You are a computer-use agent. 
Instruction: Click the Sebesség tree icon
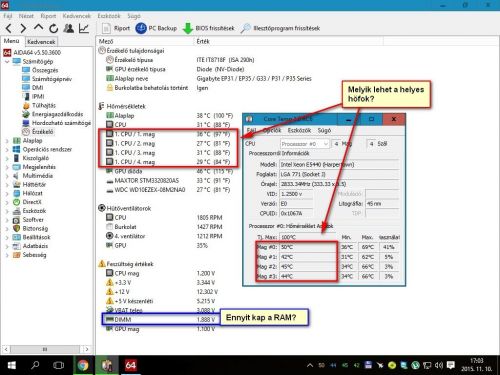point(16,255)
